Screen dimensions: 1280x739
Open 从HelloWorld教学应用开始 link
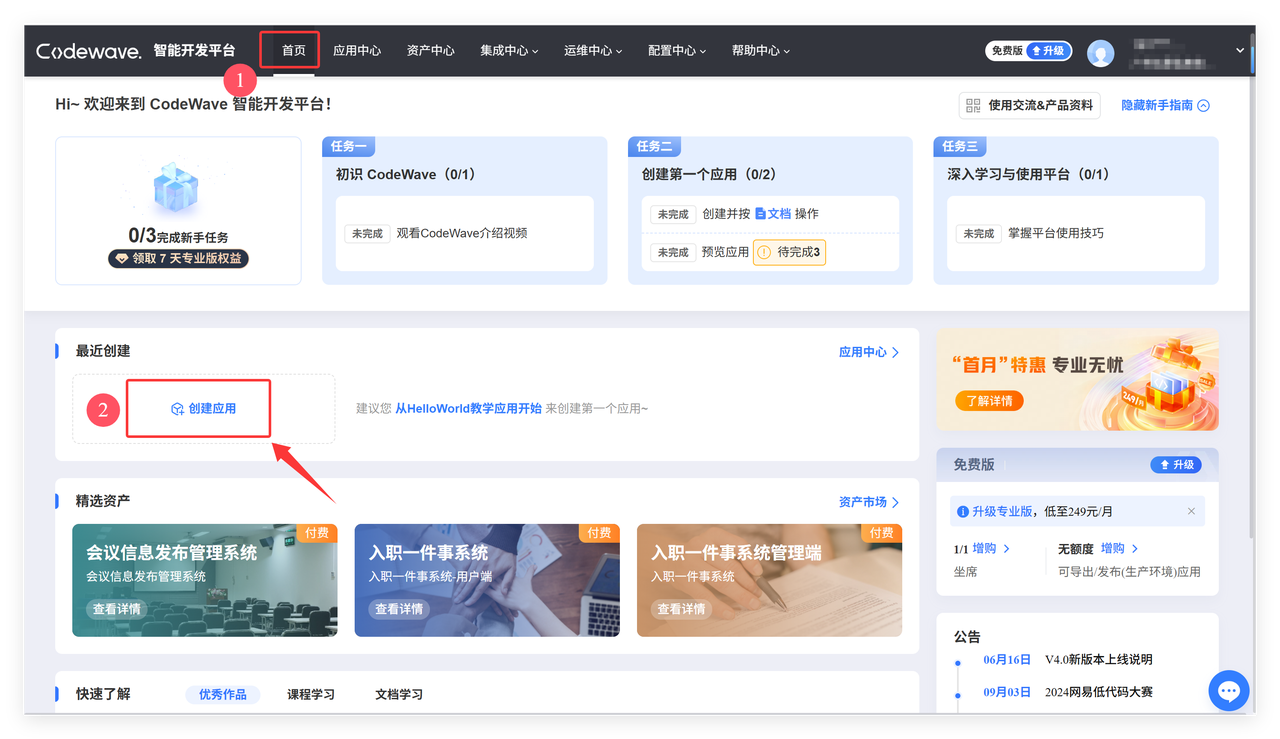tap(468, 408)
